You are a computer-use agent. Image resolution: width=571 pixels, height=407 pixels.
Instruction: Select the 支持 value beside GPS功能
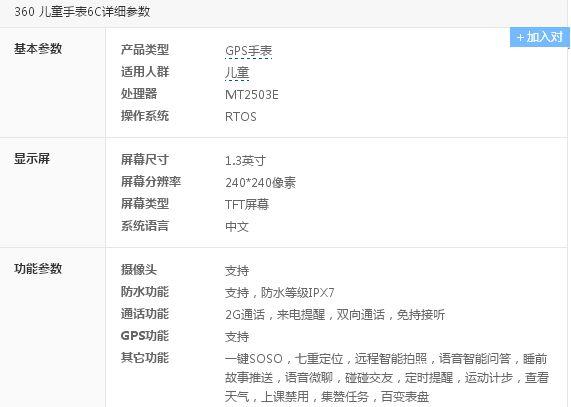coord(237,337)
